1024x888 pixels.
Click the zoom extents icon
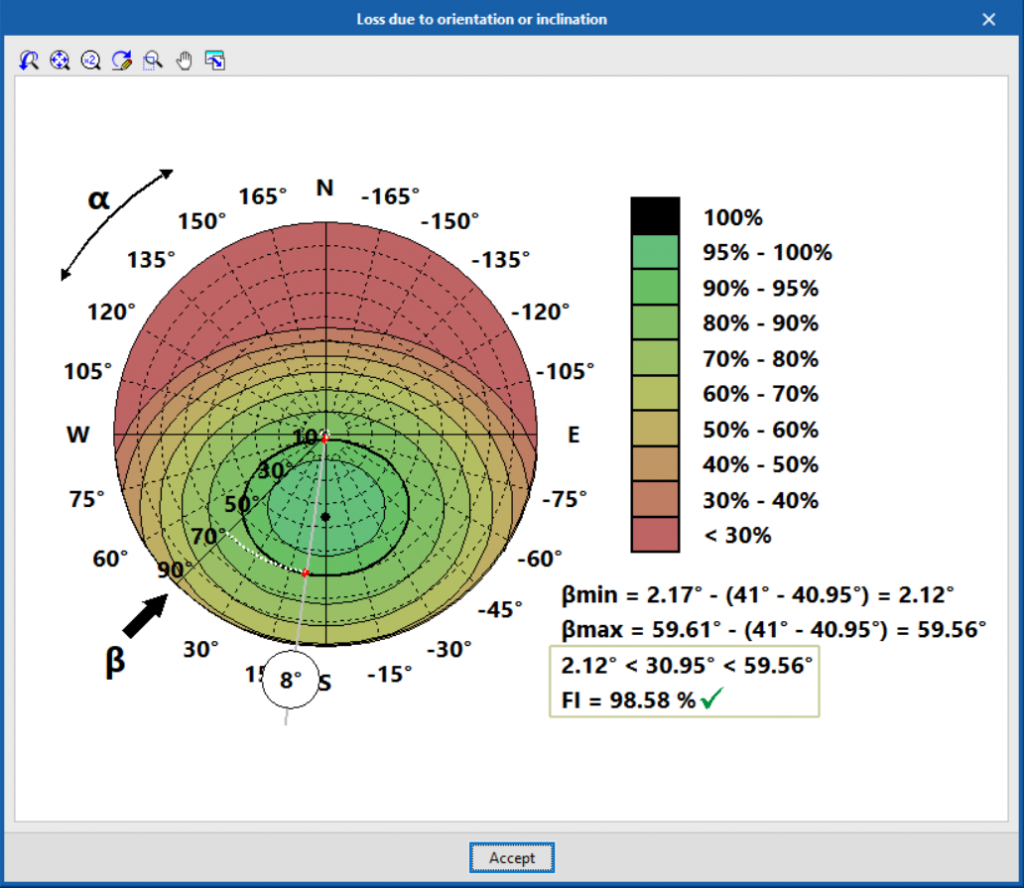point(60,61)
